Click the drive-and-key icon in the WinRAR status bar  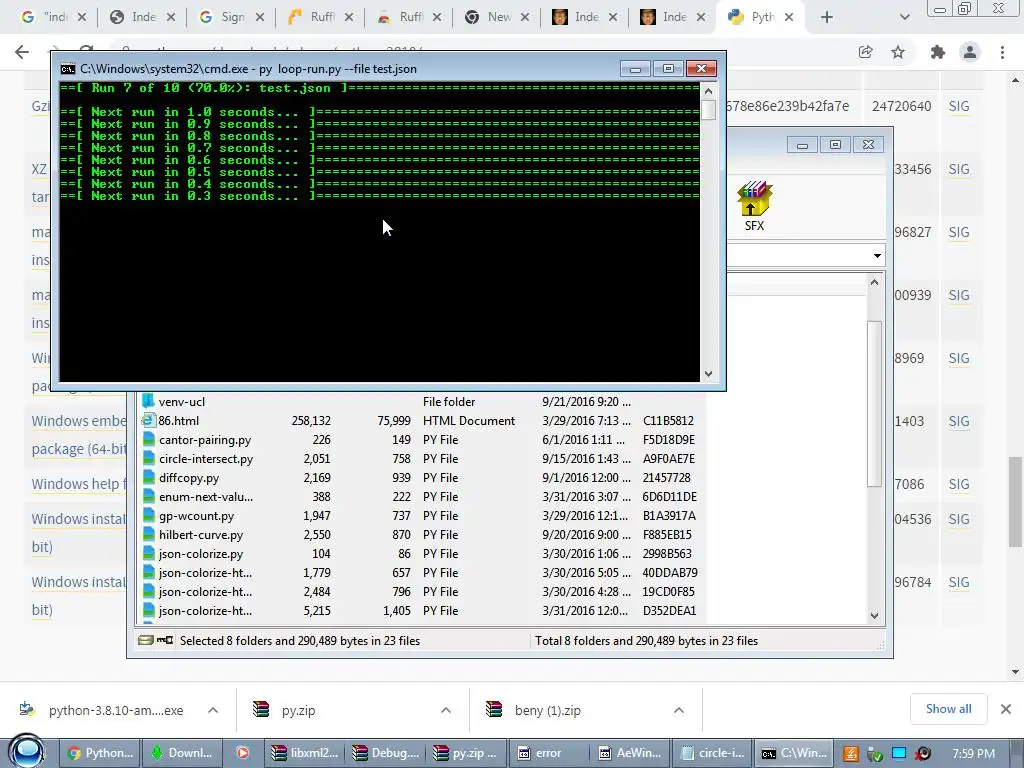point(155,641)
